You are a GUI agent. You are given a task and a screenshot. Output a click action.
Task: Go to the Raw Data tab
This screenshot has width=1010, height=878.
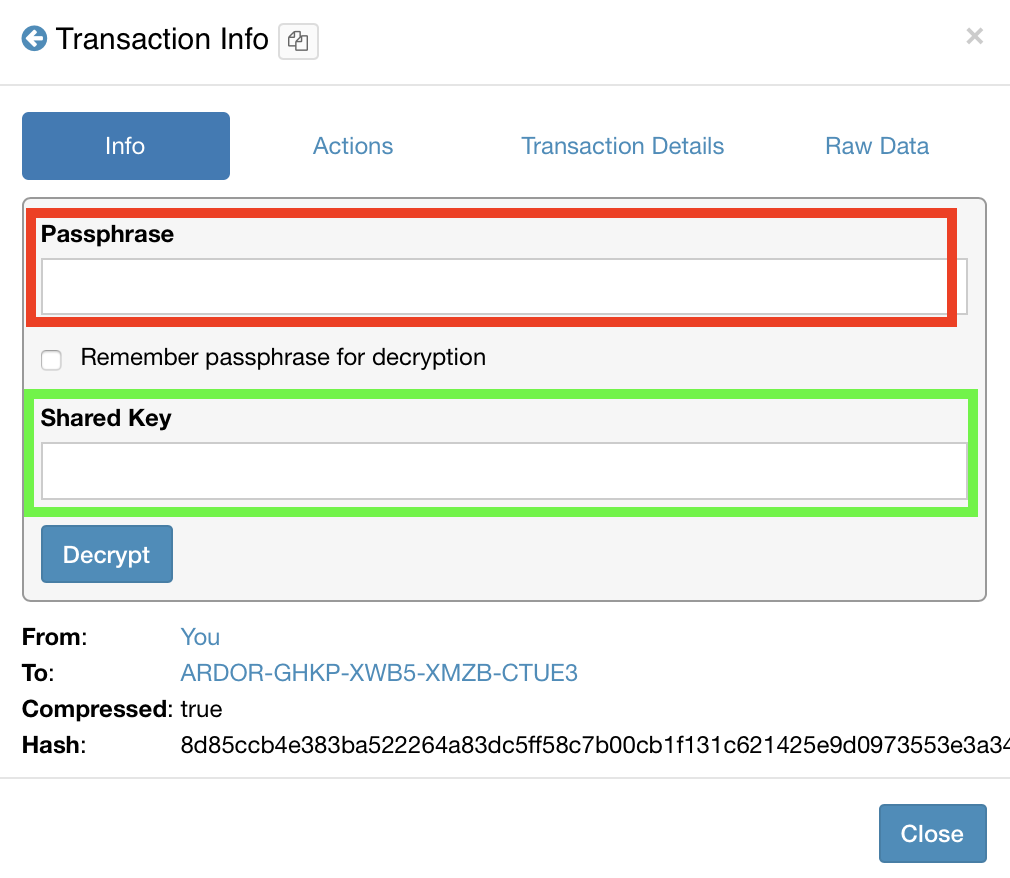pyautogui.click(x=877, y=146)
